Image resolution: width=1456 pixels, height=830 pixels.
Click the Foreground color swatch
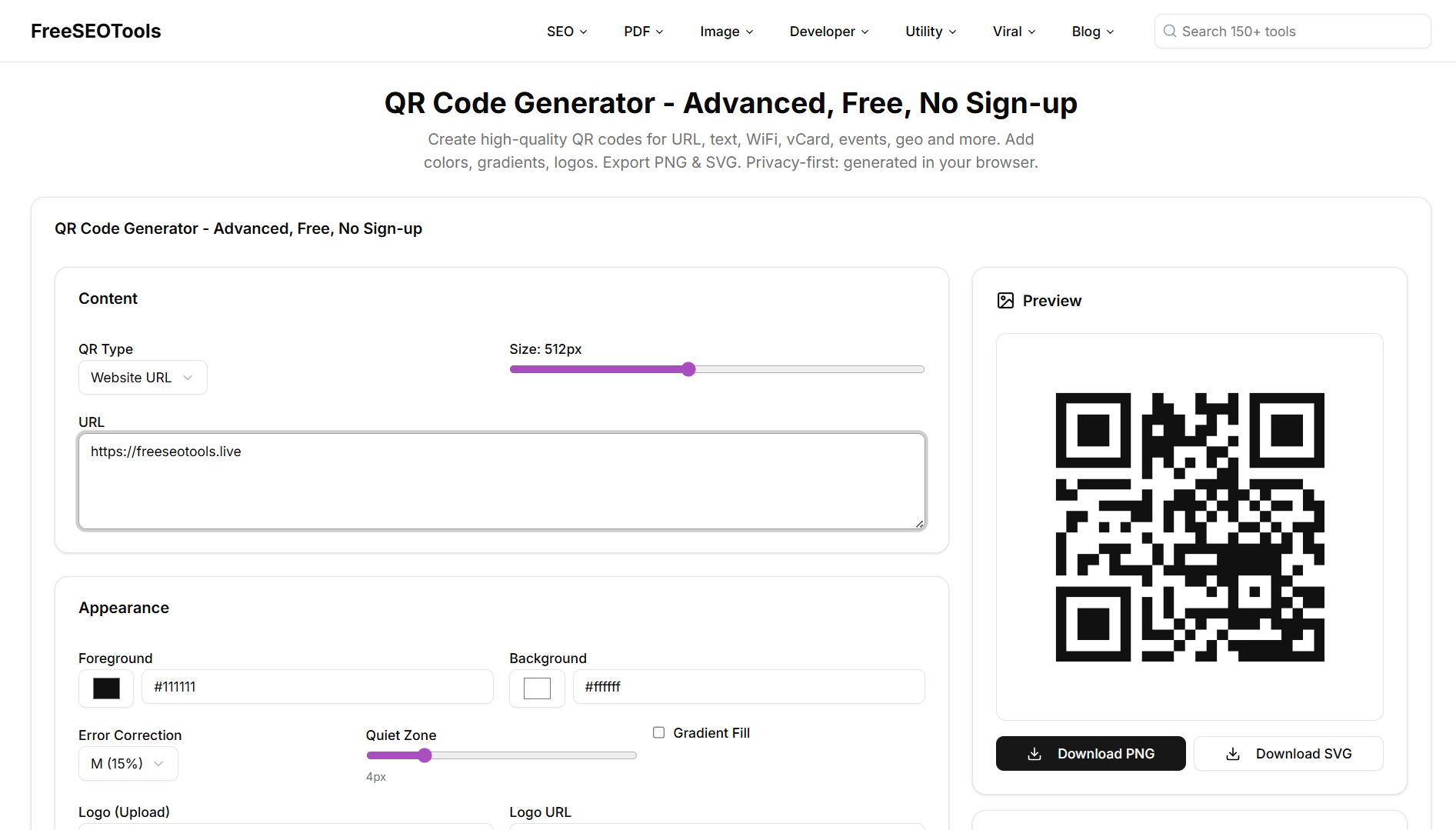click(106, 687)
